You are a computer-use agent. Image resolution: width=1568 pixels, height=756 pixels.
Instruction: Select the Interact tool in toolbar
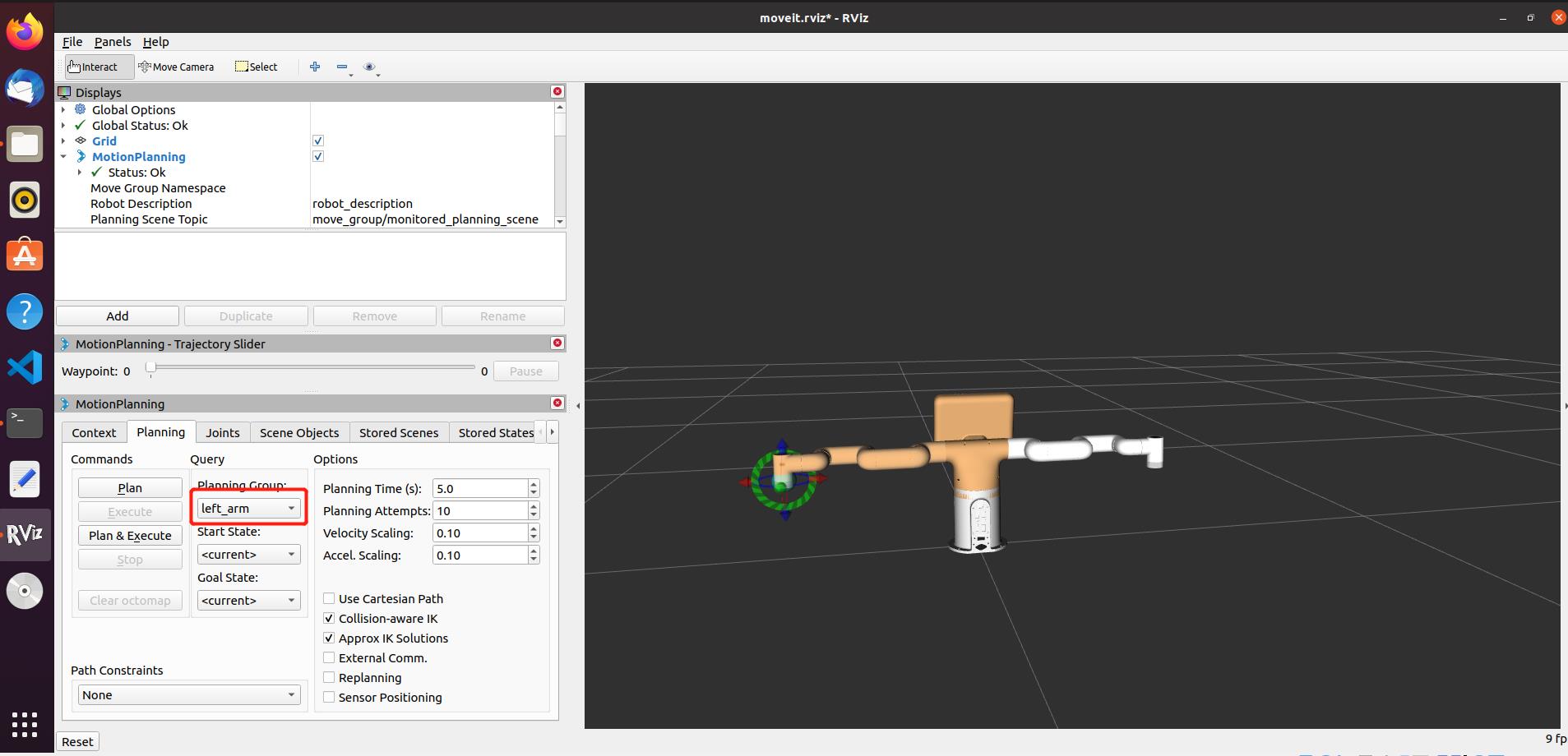point(93,67)
